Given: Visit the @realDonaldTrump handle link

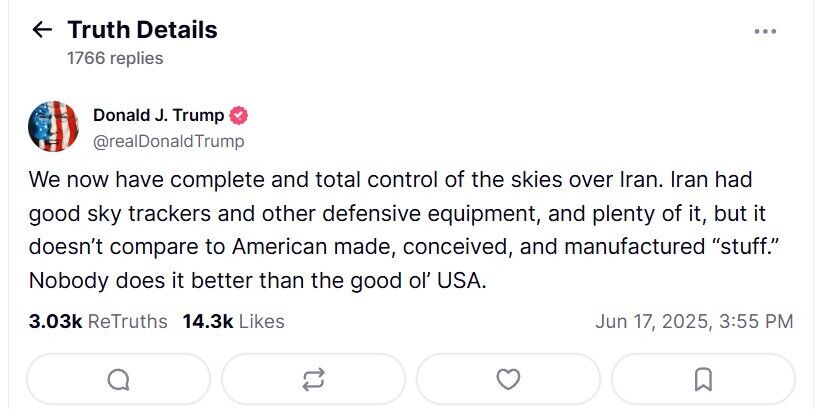Looking at the screenshot, I should click(x=168, y=141).
